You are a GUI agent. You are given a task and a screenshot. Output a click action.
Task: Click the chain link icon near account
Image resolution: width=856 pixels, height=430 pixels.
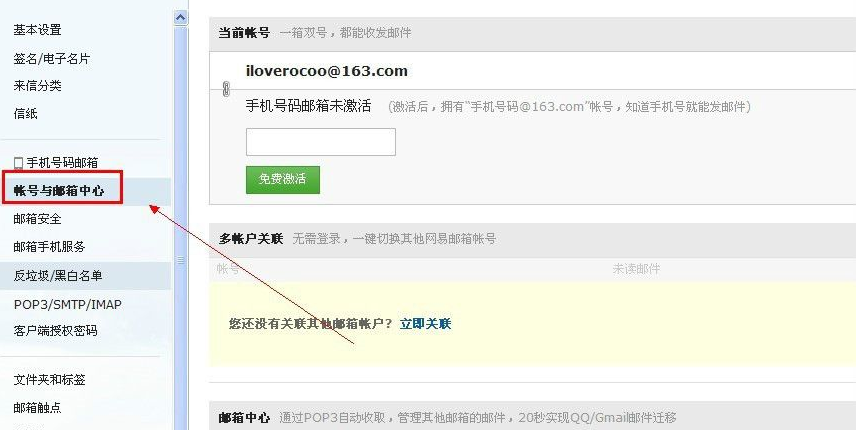click(227, 88)
